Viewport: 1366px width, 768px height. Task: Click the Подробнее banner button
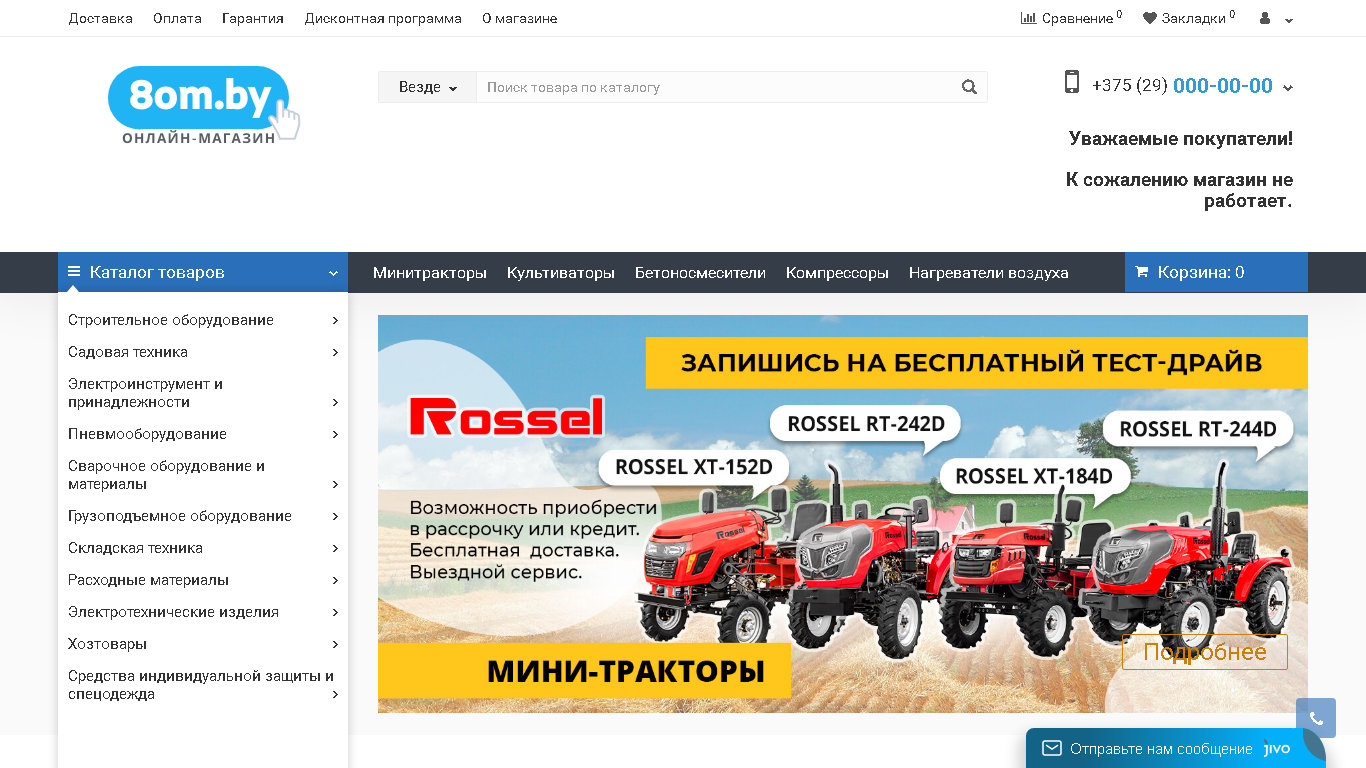[x=1205, y=652]
